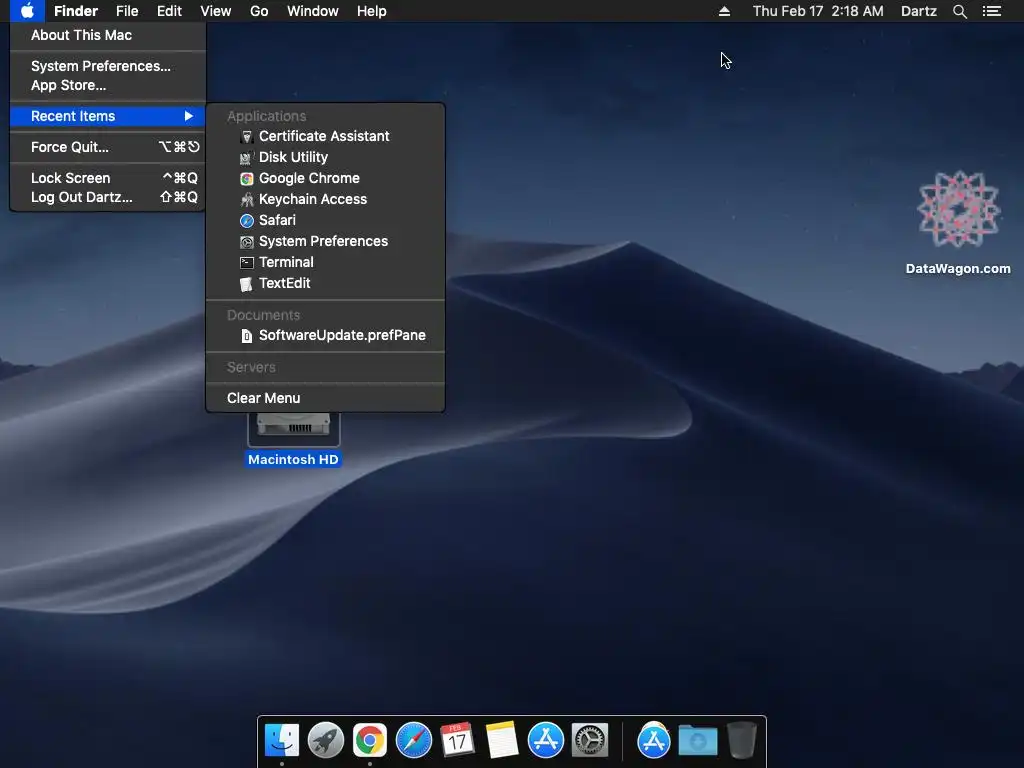Choose System Preferences in Recent Items submenu
The image size is (1024, 768).
tap(325, 241)
